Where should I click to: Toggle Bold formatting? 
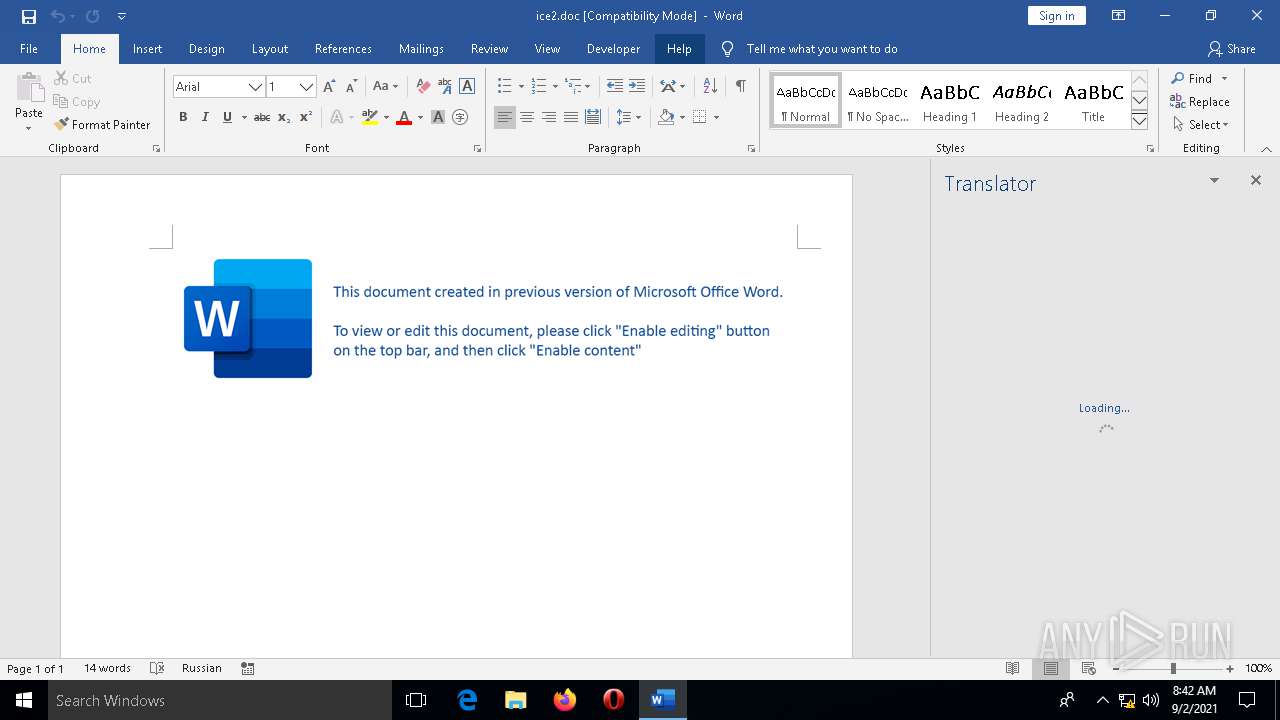tap(183, 117)
